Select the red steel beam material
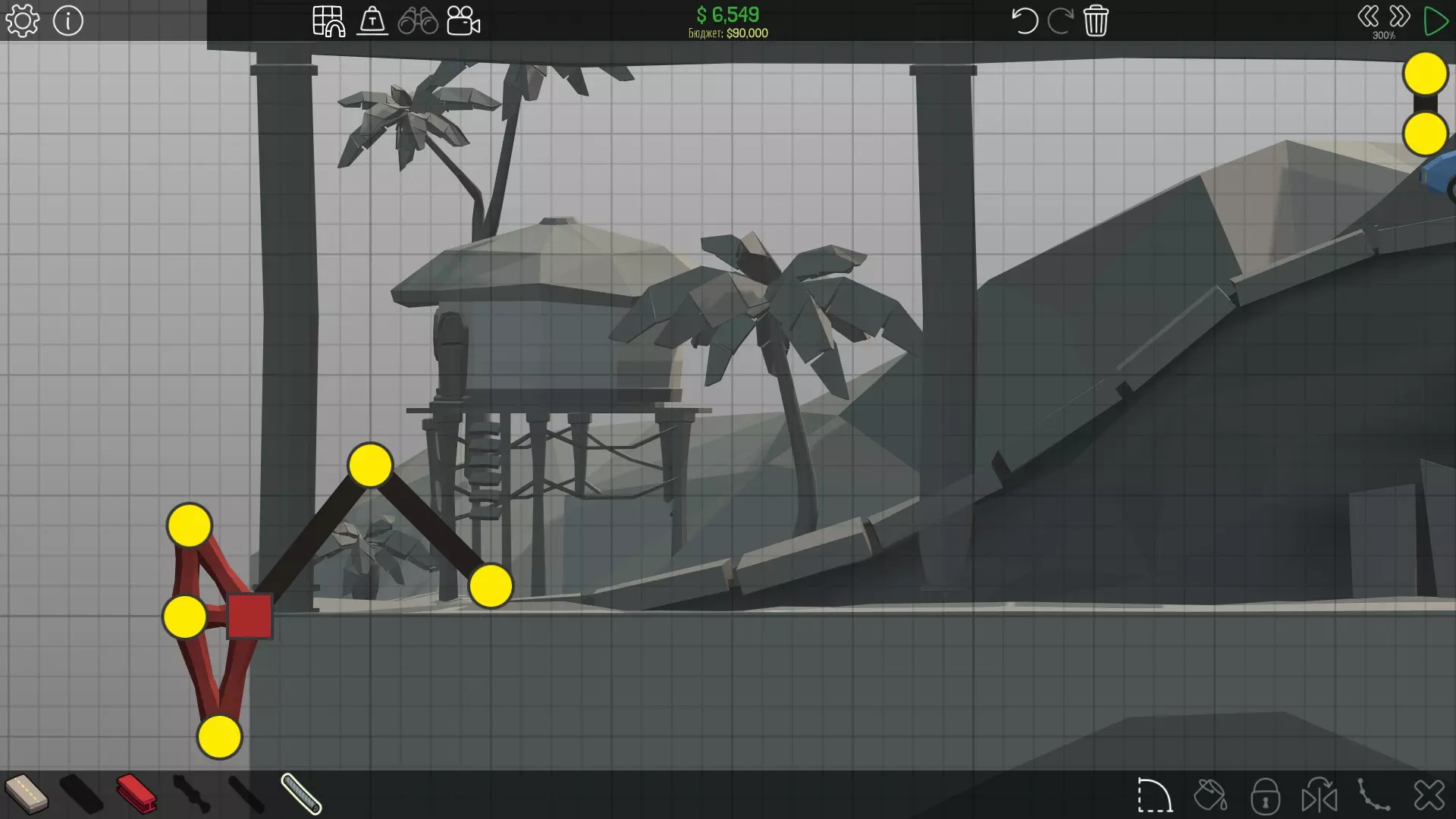 136,794
